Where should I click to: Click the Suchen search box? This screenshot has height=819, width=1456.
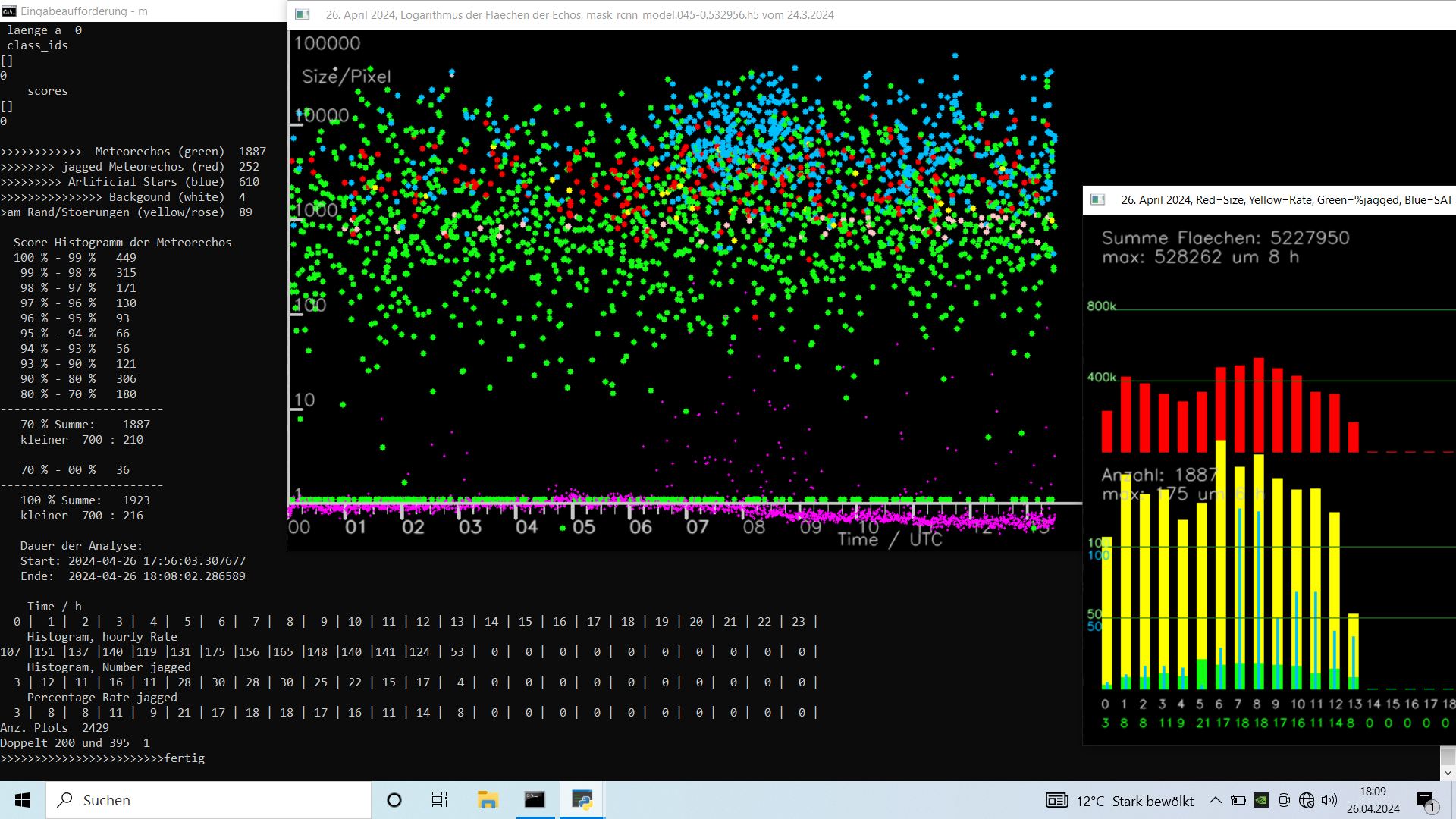(x=209, y=800)
